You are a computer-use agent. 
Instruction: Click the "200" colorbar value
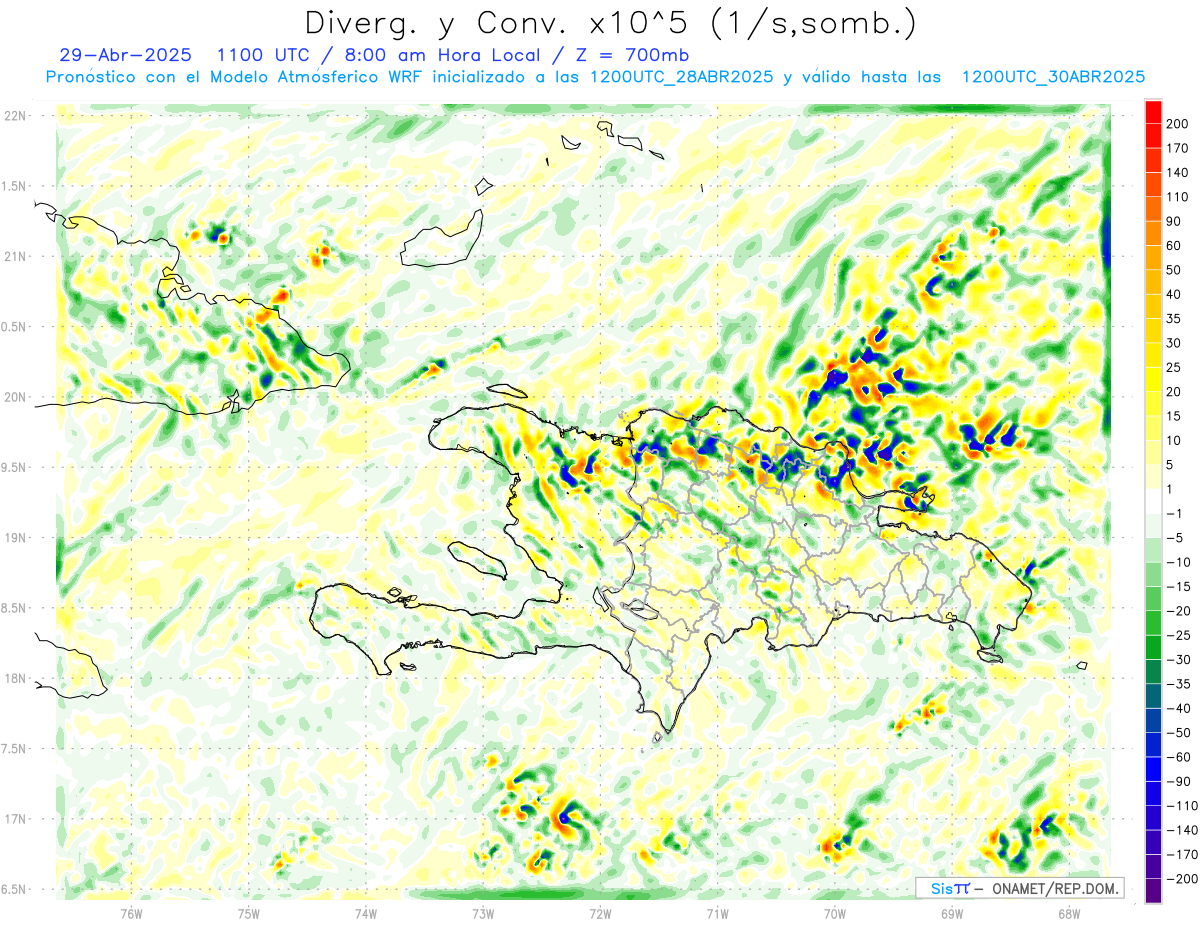(1179, 124)
